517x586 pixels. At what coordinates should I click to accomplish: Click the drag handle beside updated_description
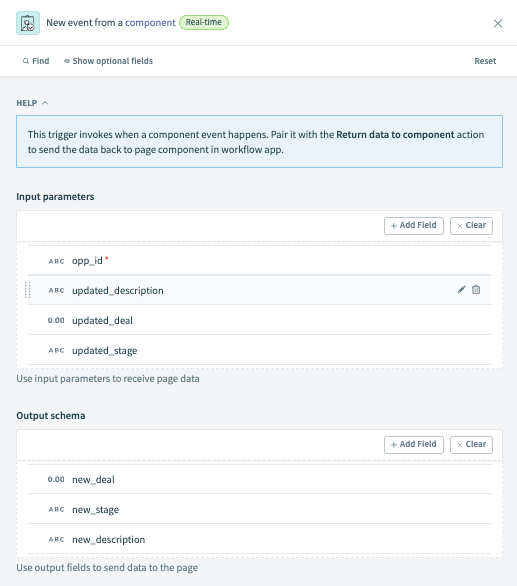pos(27,290)
